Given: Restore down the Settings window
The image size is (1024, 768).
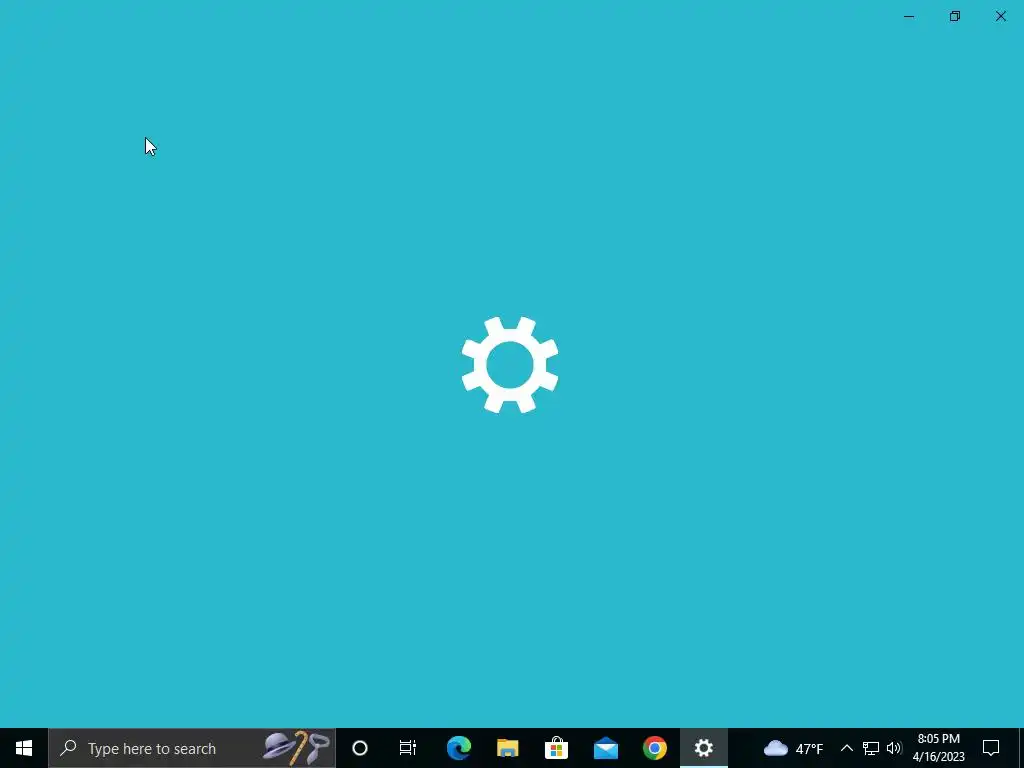Looking at the screenshot, I should (x=955, y=16).
